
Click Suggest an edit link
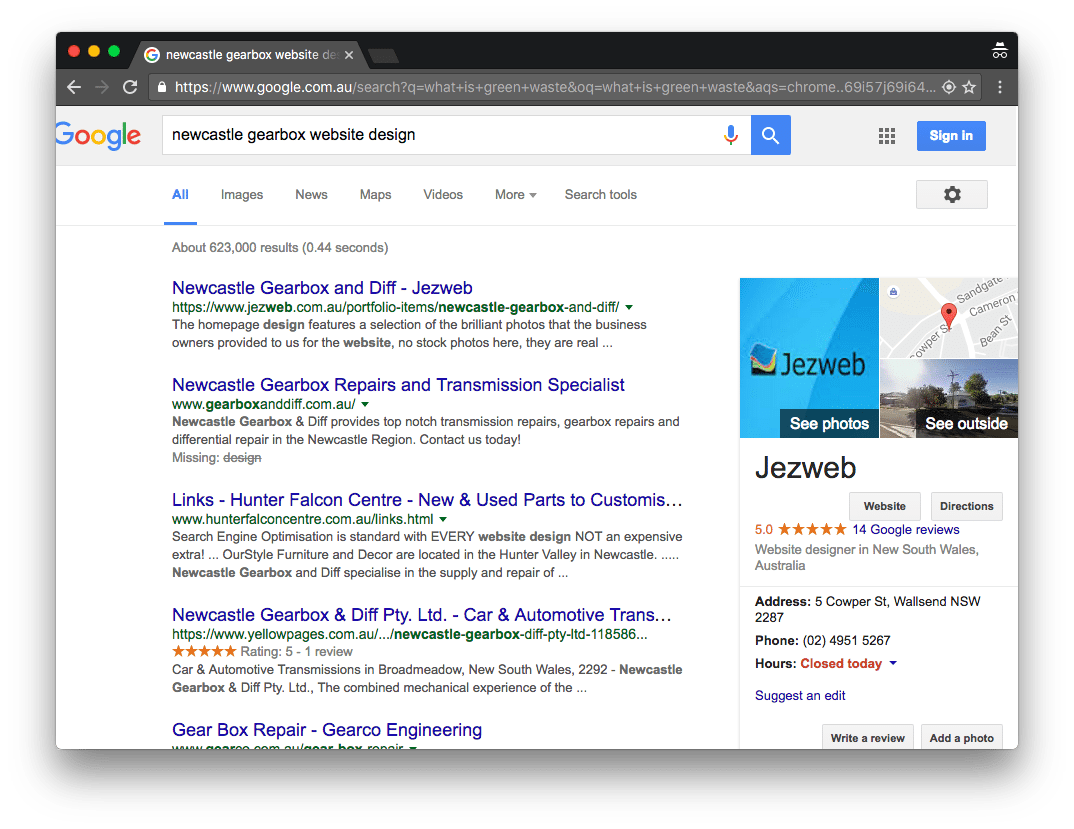(x=800, y=695)
